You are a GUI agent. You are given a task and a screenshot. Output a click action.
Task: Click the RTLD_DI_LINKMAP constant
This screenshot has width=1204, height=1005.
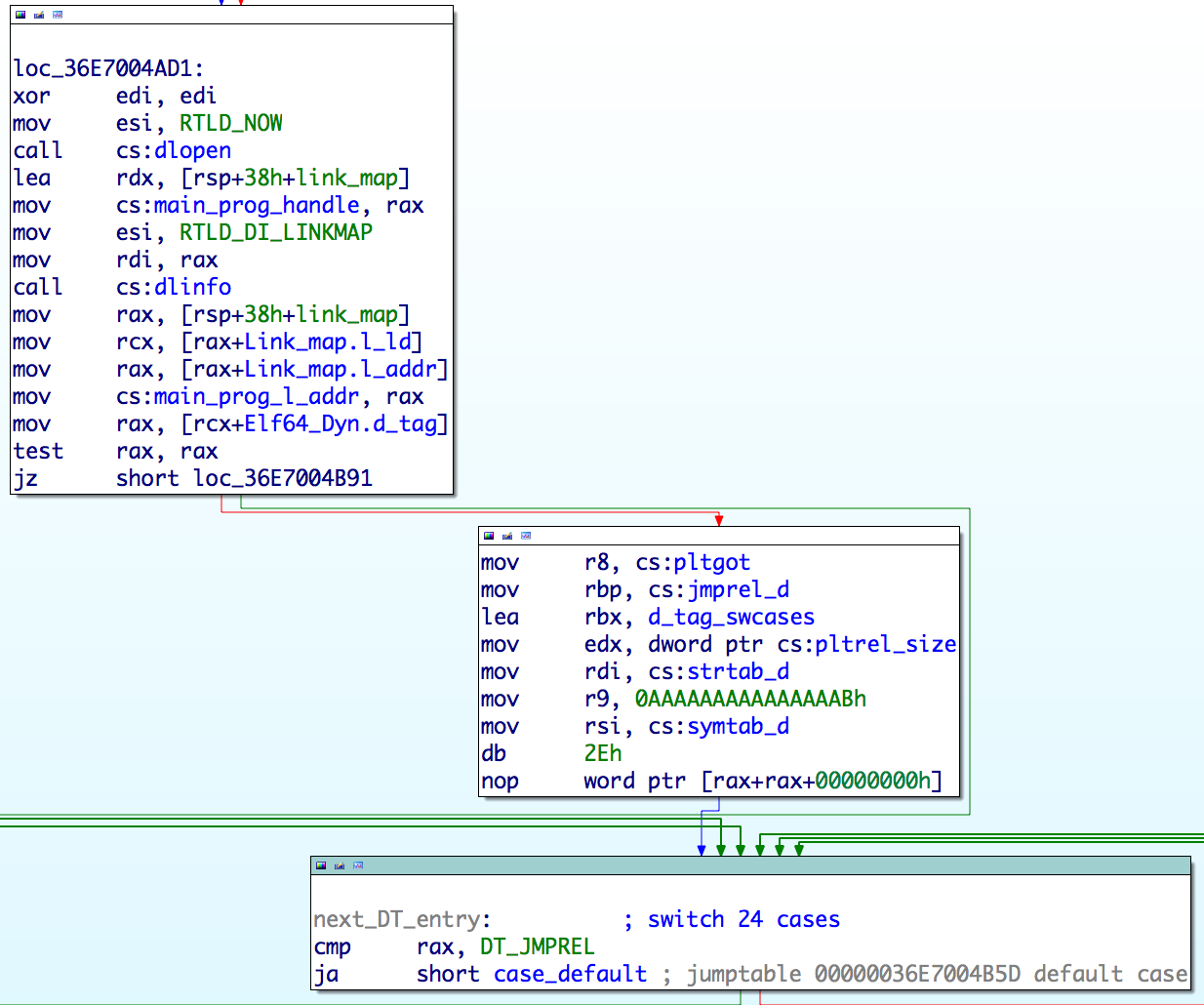coord(276,232)
